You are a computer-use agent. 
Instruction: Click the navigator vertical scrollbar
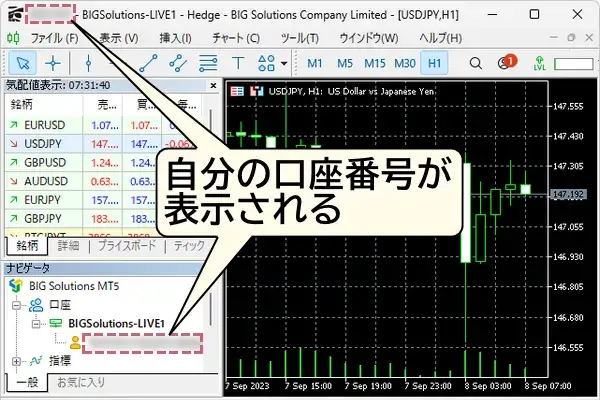click(210, 309)
